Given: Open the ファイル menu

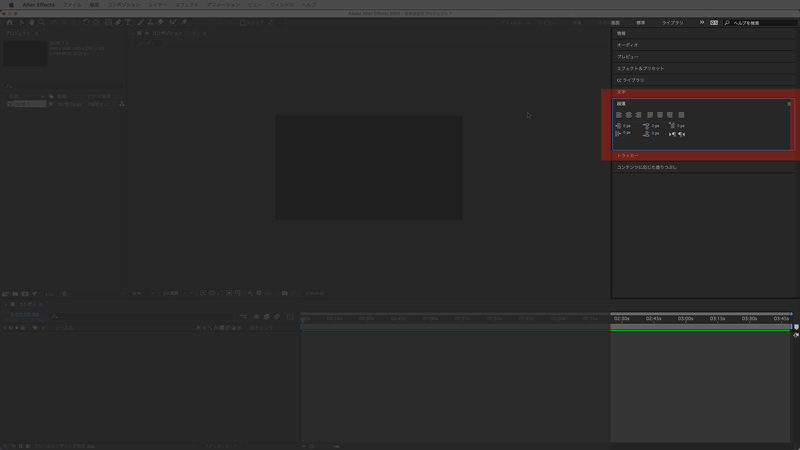Looking at the screenshot, I should point(72,4).
